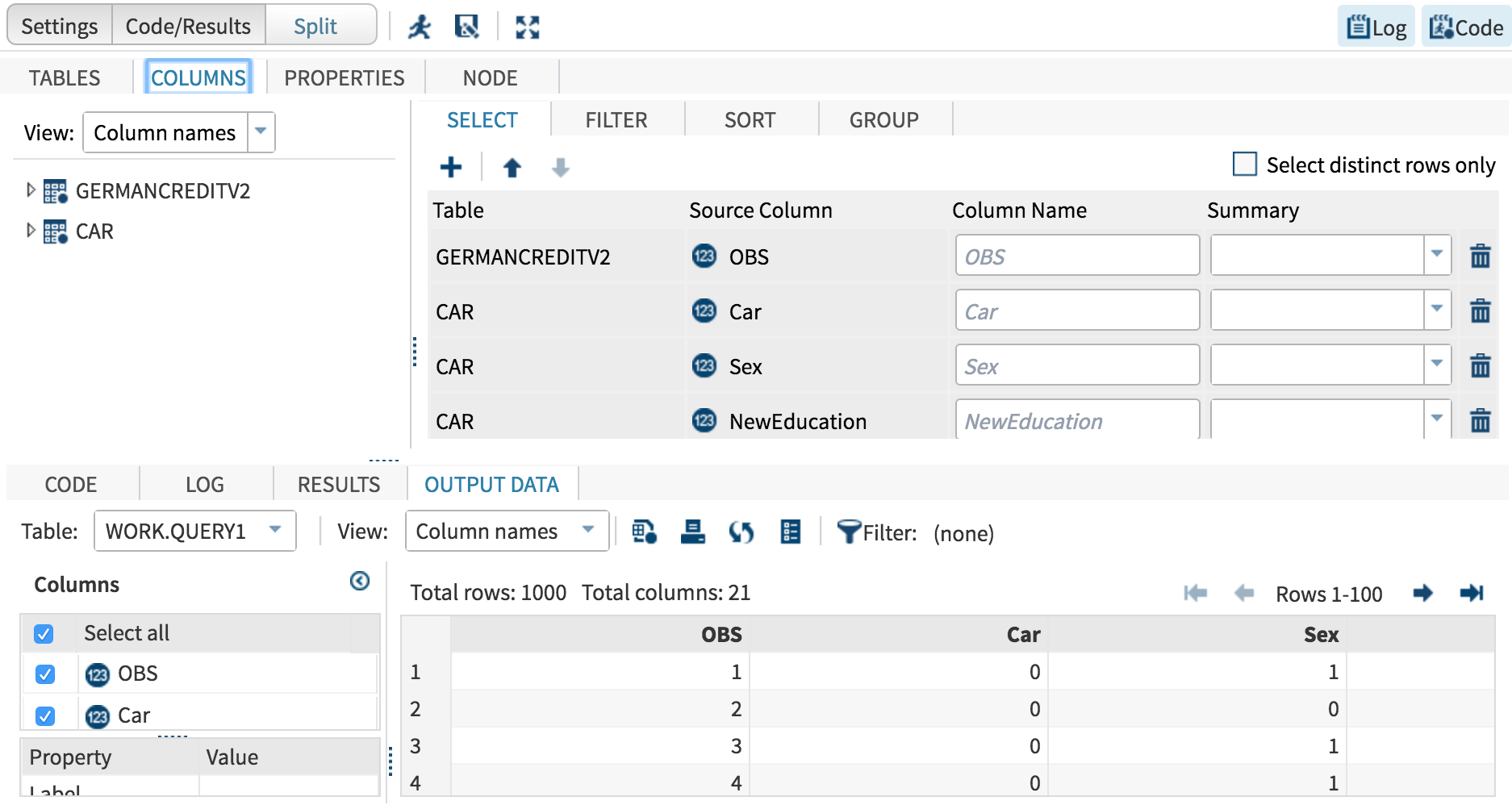Viewport: 1512px width, 805px height.
Task: Refresh the output data table
Action: click(x=741, y=532)
